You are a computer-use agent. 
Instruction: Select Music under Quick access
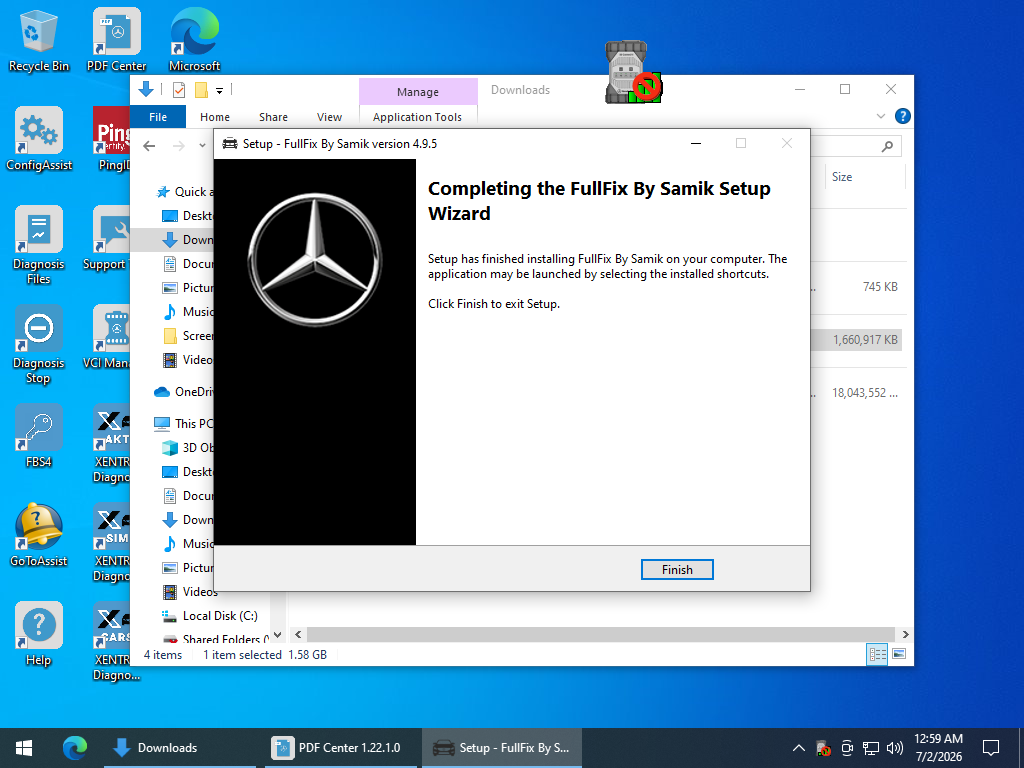187,312
